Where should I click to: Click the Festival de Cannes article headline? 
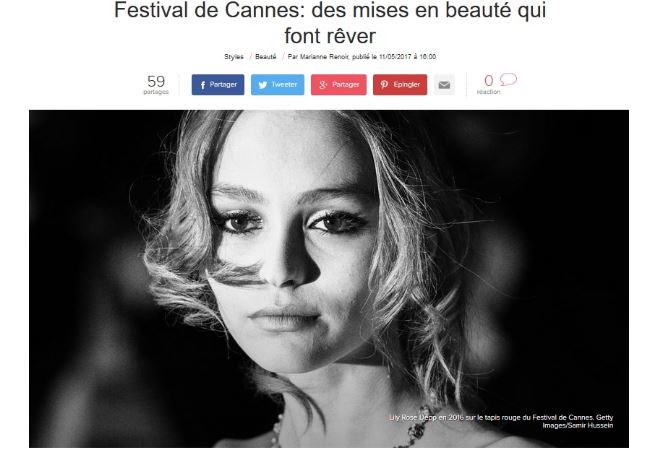[330, 23]
